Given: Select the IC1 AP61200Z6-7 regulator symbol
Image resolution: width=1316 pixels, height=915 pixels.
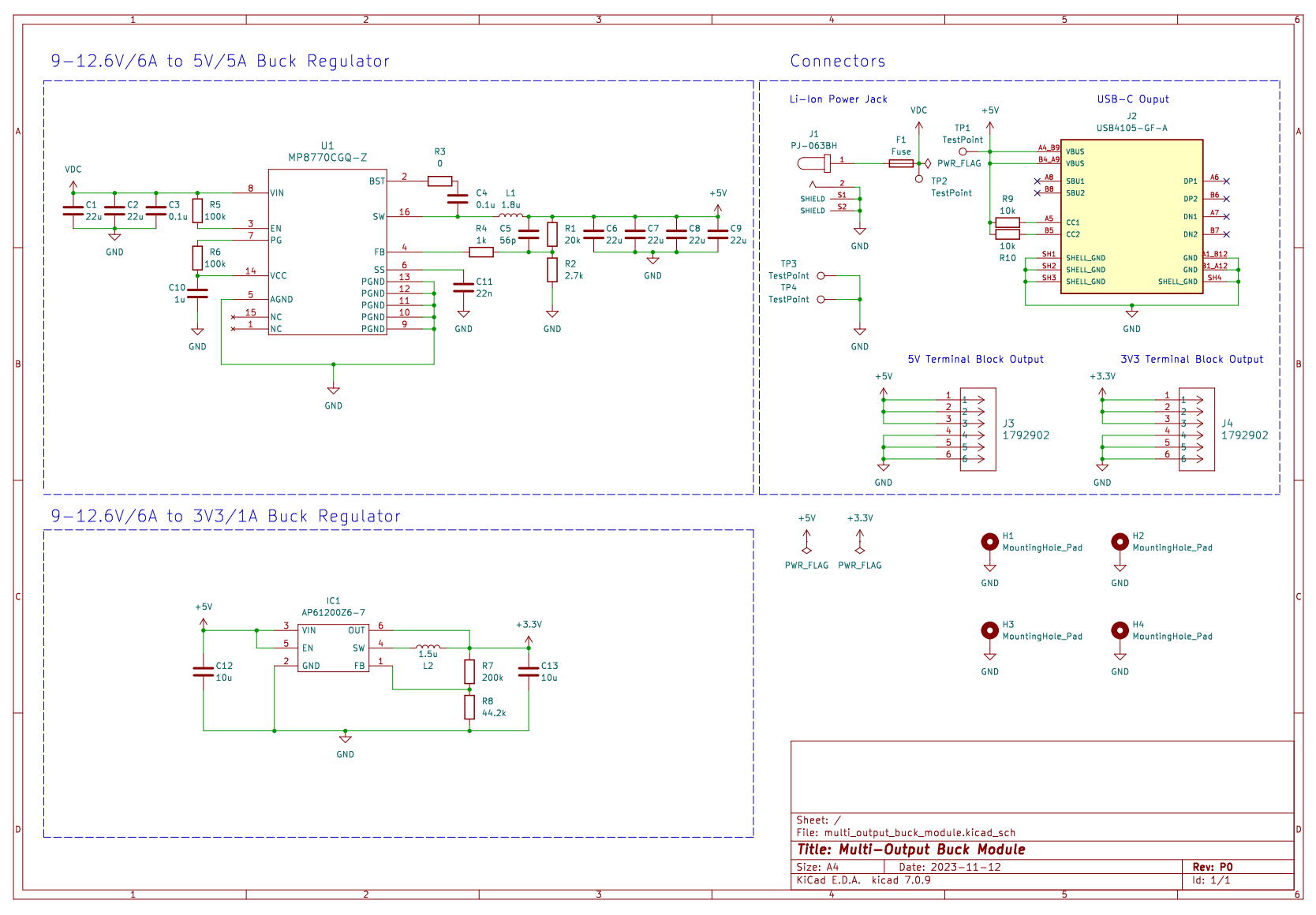Looking at the screenshot, I should (333, 648).
